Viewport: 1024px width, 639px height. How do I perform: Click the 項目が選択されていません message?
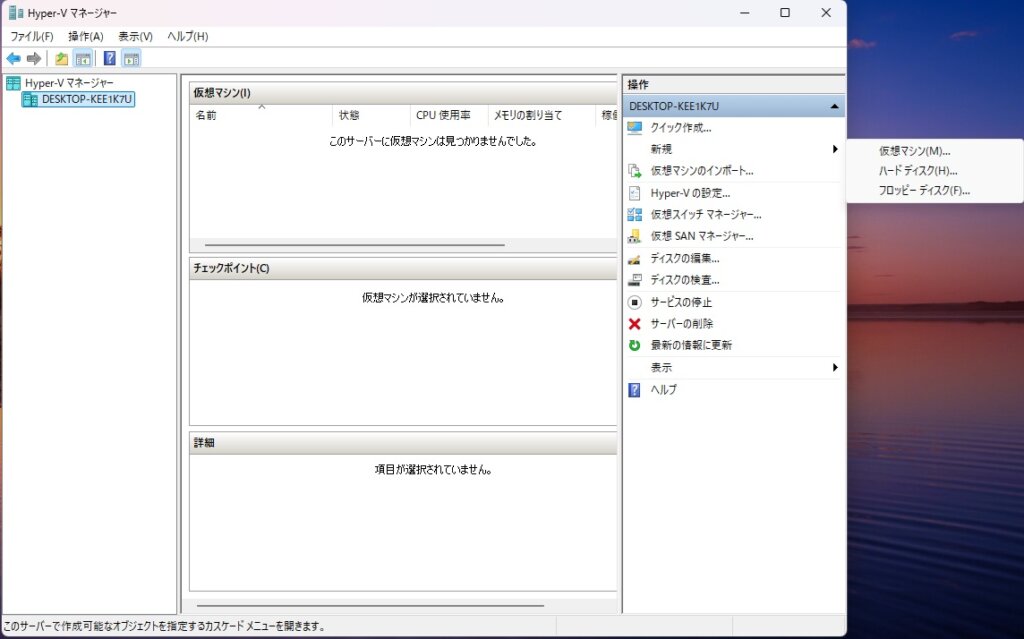[433, 470]
